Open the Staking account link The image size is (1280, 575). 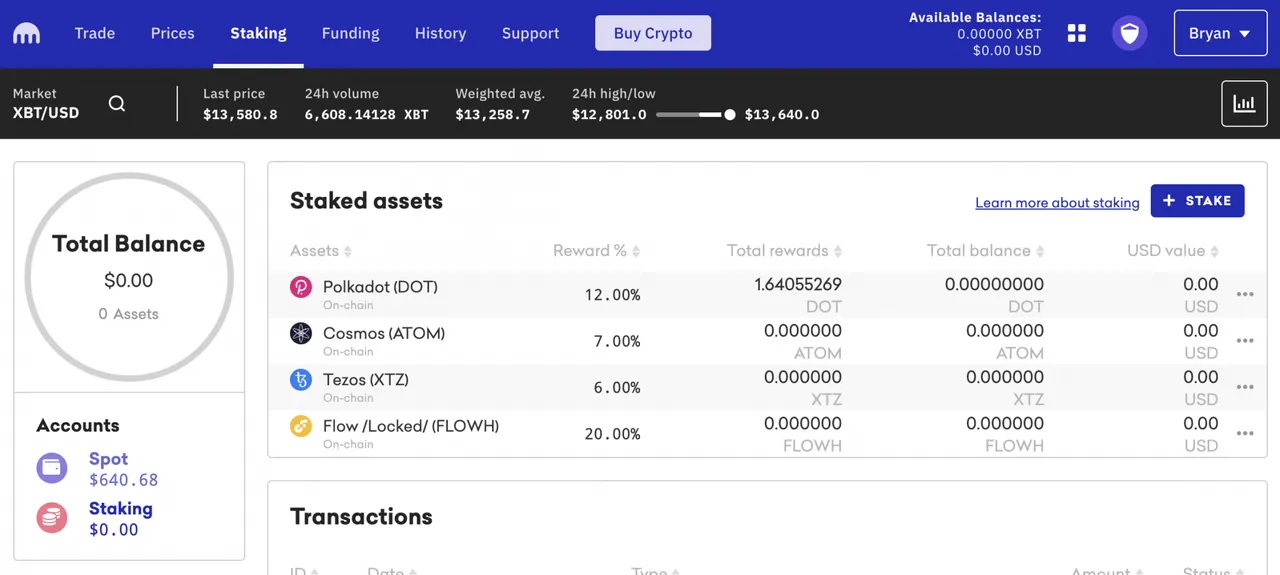(121, 508)
